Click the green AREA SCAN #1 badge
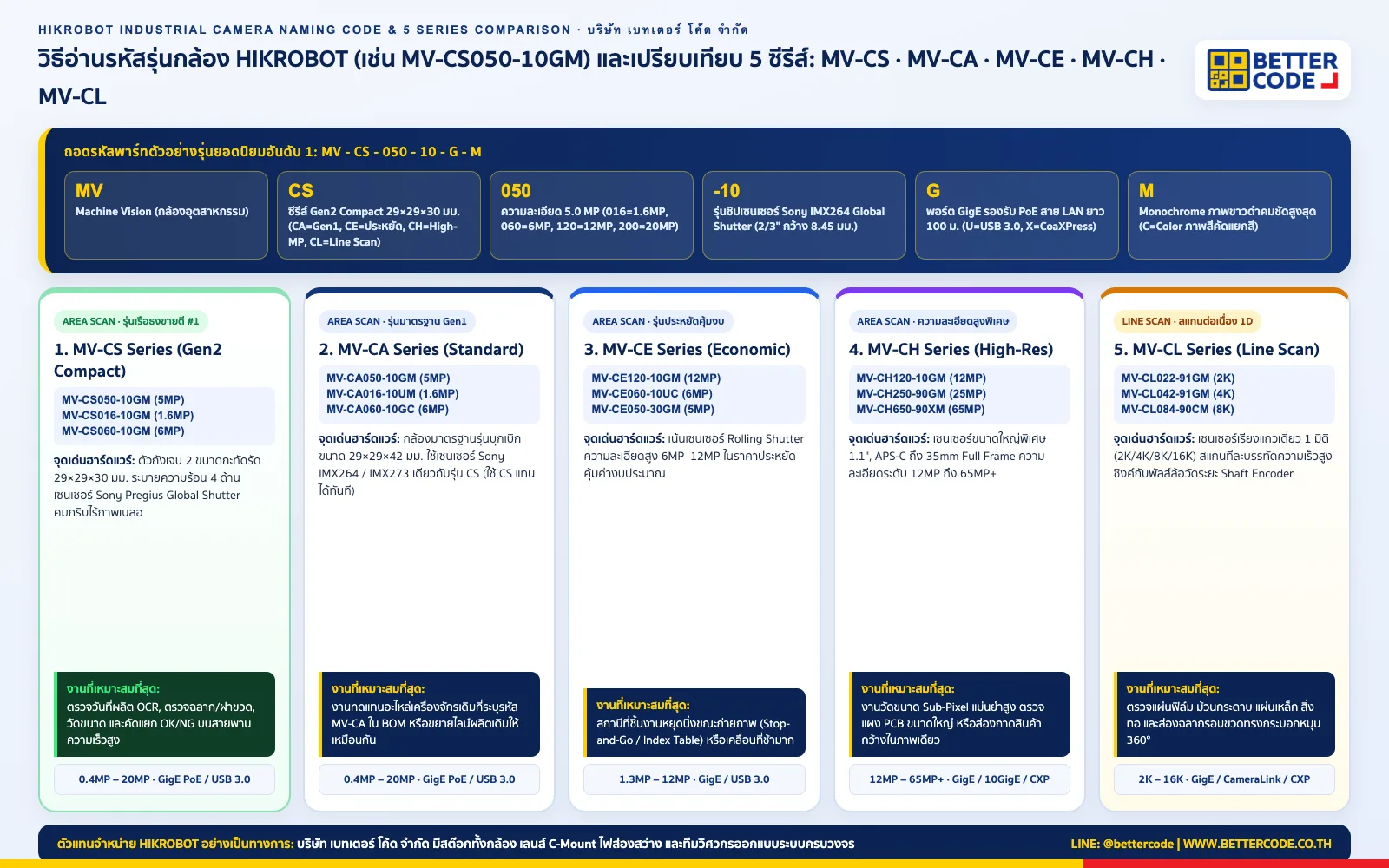The height and width of the screenshot is (868, 1389). click(x=131, y=321)
